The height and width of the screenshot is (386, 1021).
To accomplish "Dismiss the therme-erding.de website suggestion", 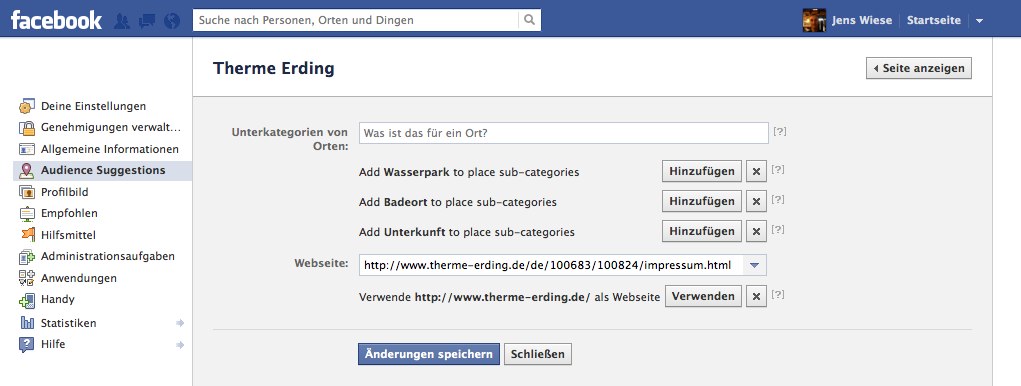I will [756, 296].
